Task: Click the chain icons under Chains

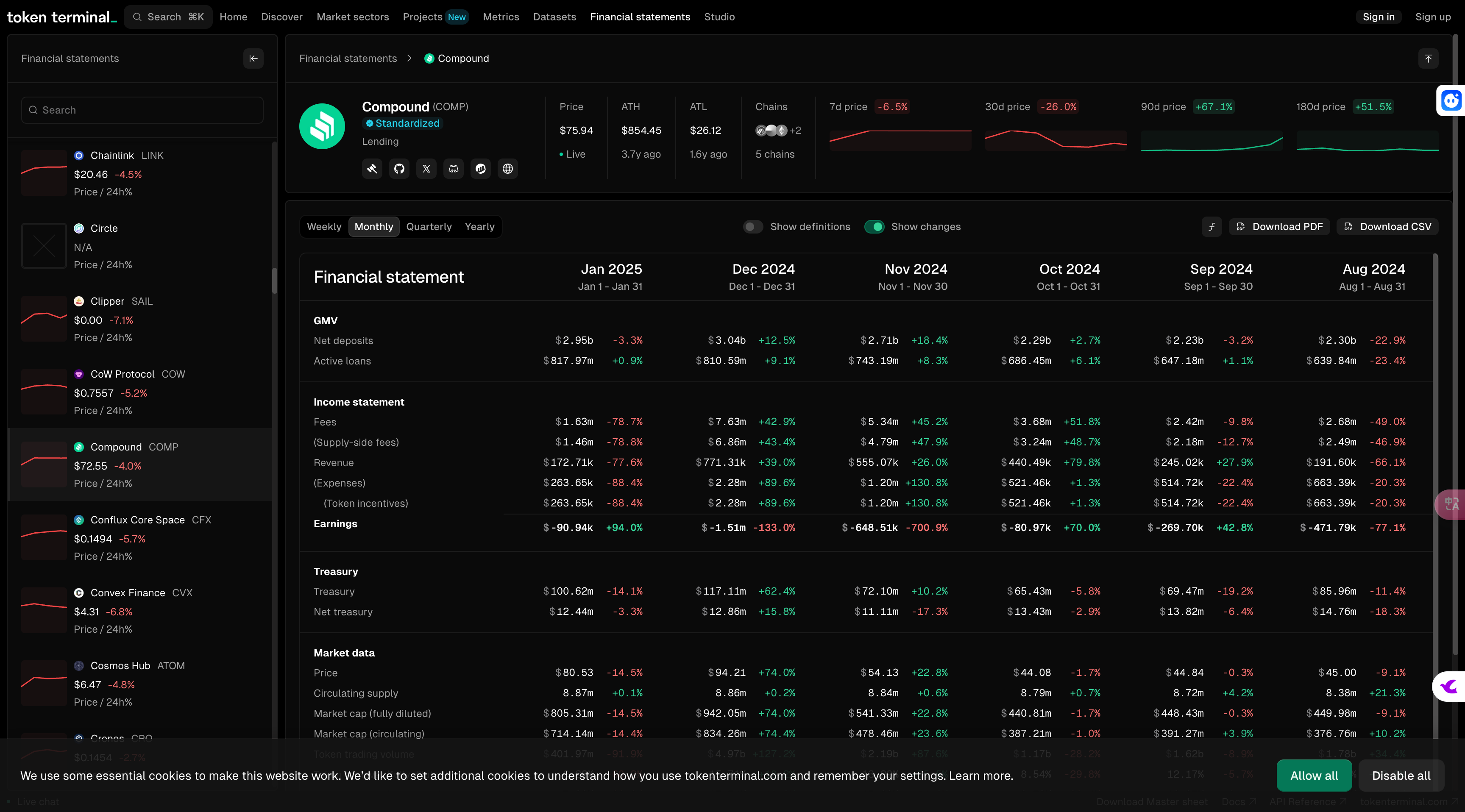Action: click(772, 130)
